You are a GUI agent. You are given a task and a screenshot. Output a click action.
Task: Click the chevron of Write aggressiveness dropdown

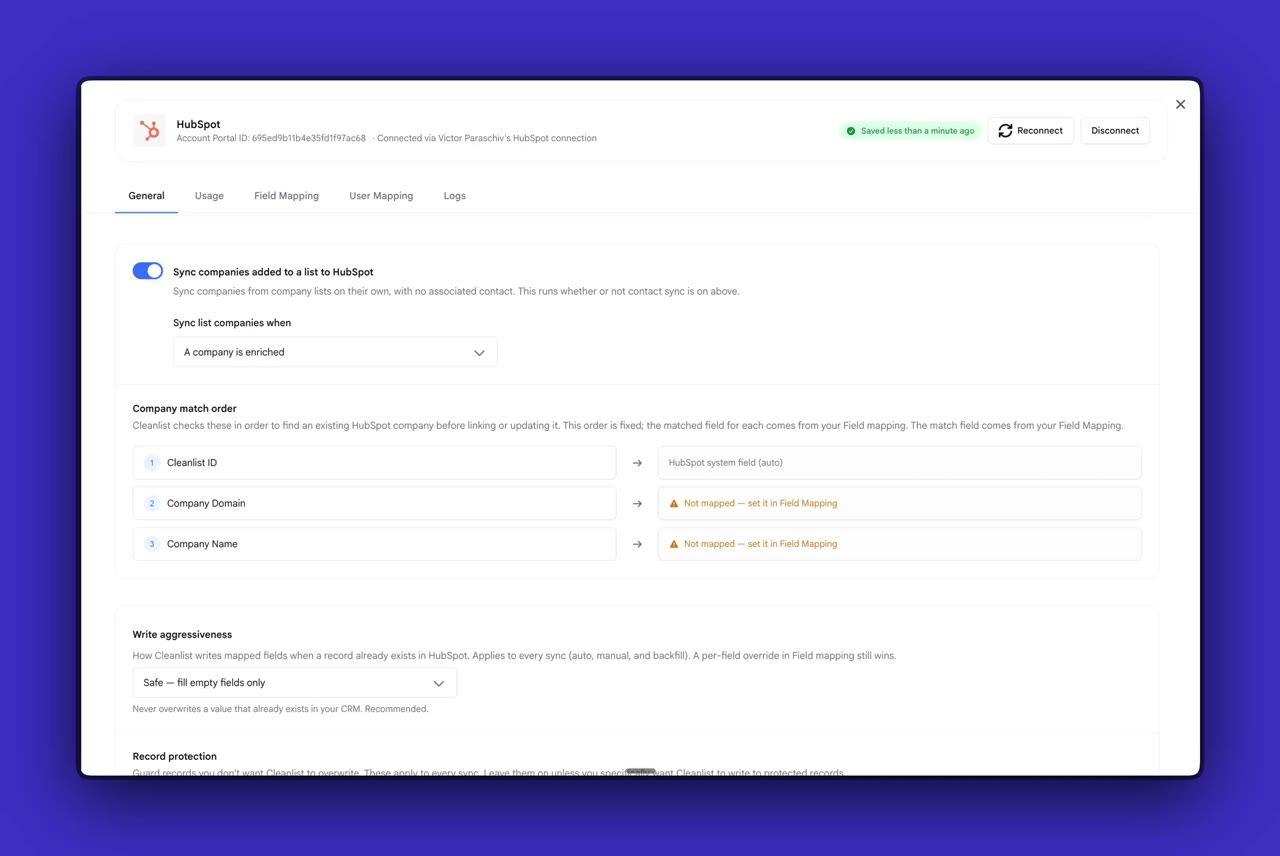tap(439, 684)
